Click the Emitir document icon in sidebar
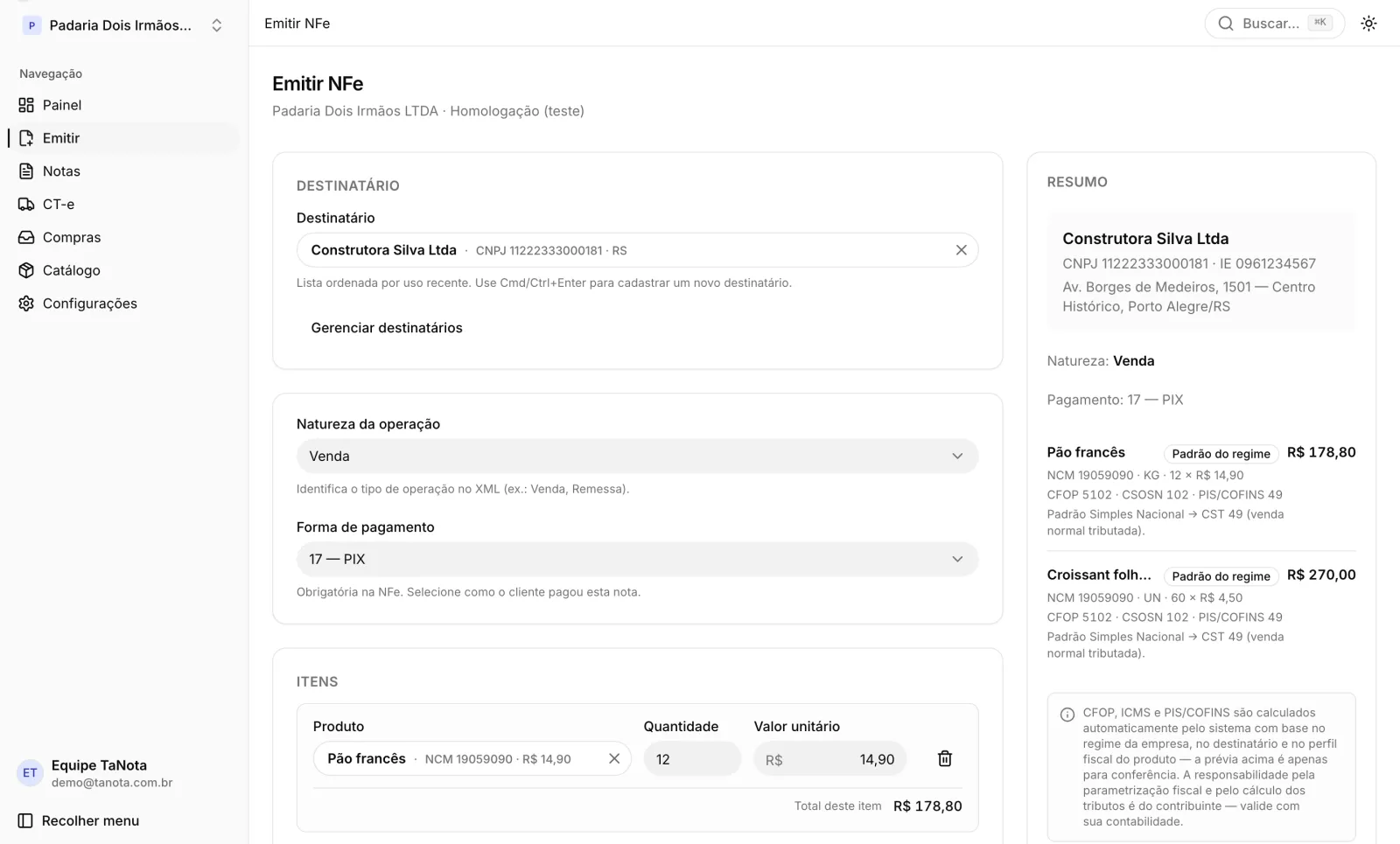1400x844 pixels. click(x=26, y=138)
